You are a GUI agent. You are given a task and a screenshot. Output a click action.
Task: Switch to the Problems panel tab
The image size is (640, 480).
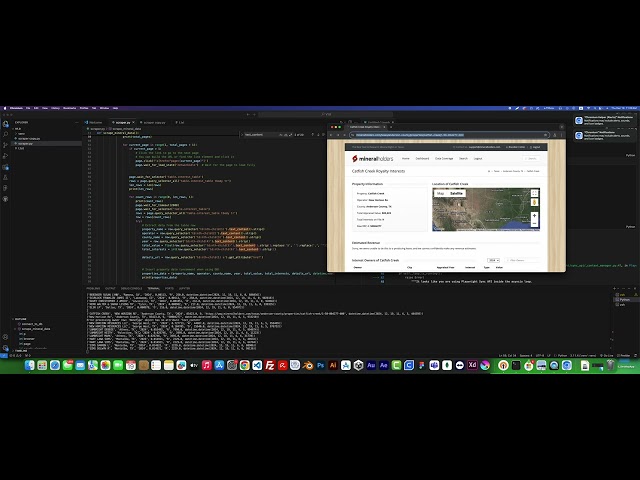point(93,288)
